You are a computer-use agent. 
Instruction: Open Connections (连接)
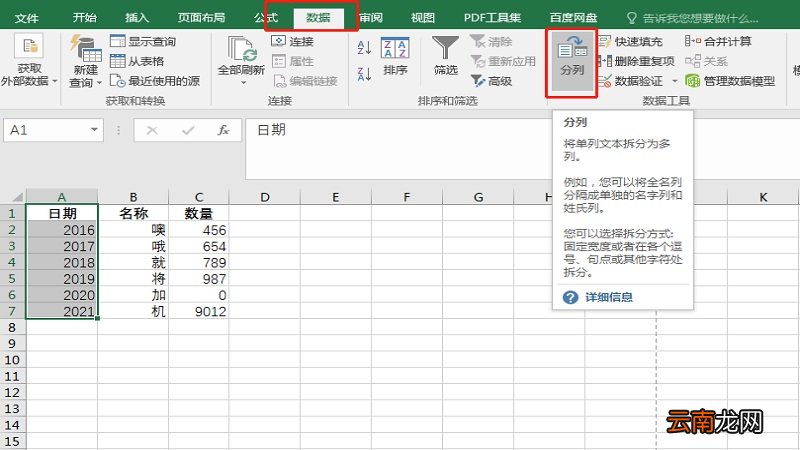(292, 41)
